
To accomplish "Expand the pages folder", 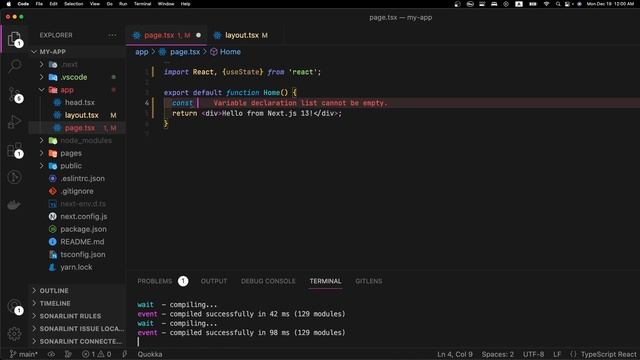I will coord(42,153).
